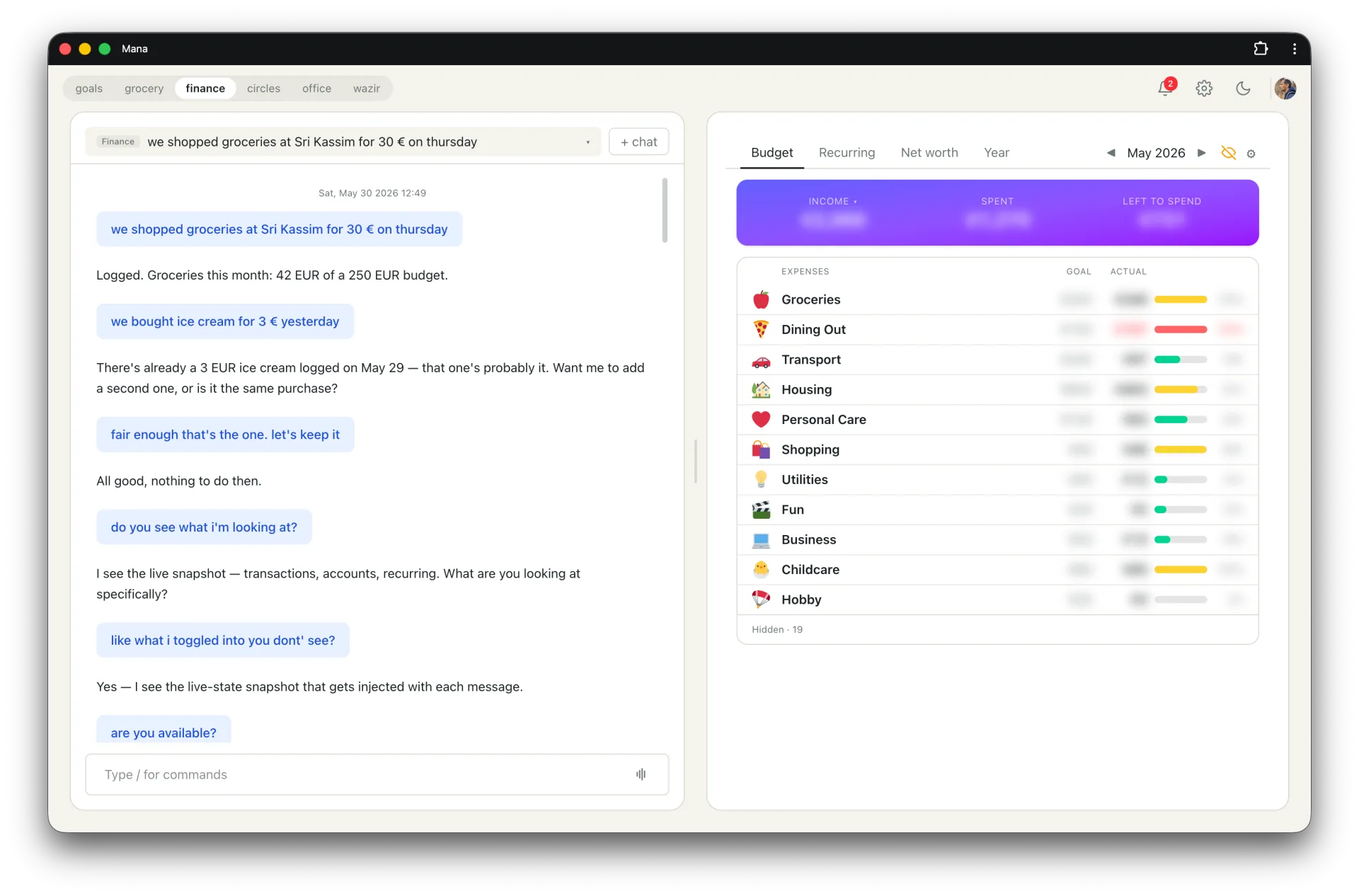Click the Finance tag in chat title

pos(117,142)
